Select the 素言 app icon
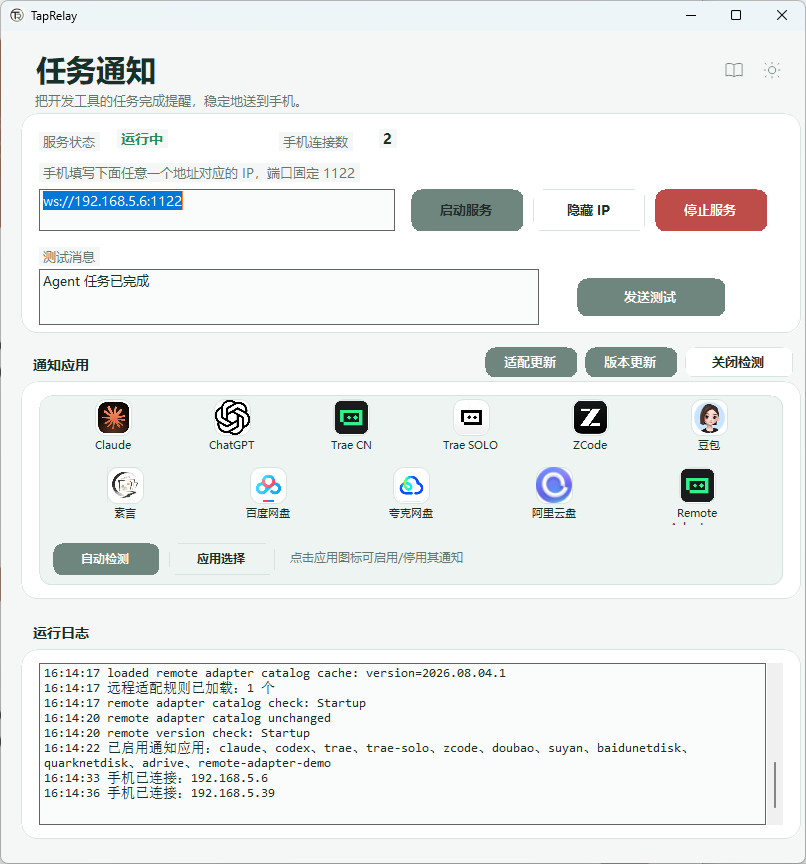 pos(125,485)
